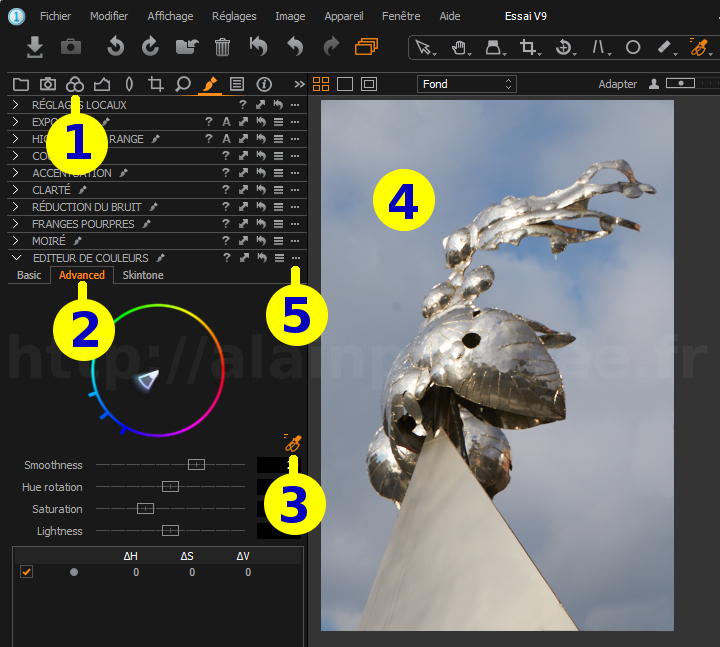The height and width of the screenshot is (647, 720).
Task: Toggle the proof margin viewer icon
Action: [x=369, y=84]
